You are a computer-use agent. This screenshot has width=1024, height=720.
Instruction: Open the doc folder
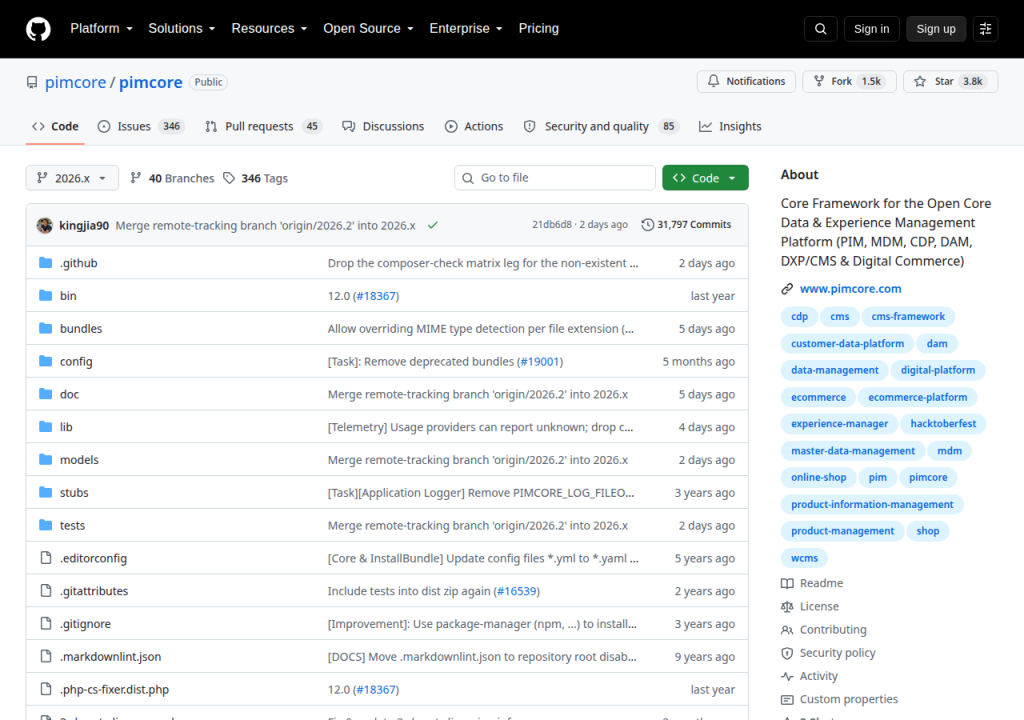69,394
